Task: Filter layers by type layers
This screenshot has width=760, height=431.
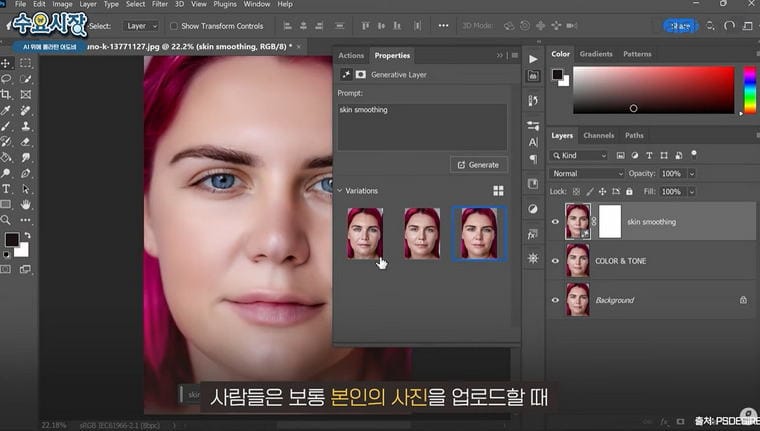Action: tap(649, 155)
